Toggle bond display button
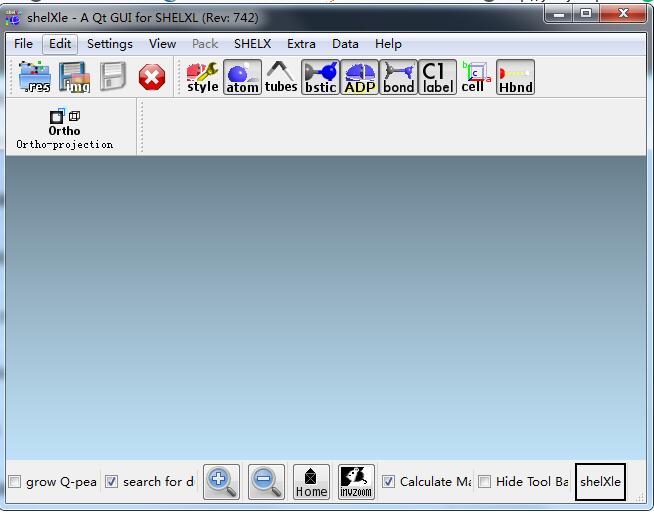 click(x=398, y=77)
